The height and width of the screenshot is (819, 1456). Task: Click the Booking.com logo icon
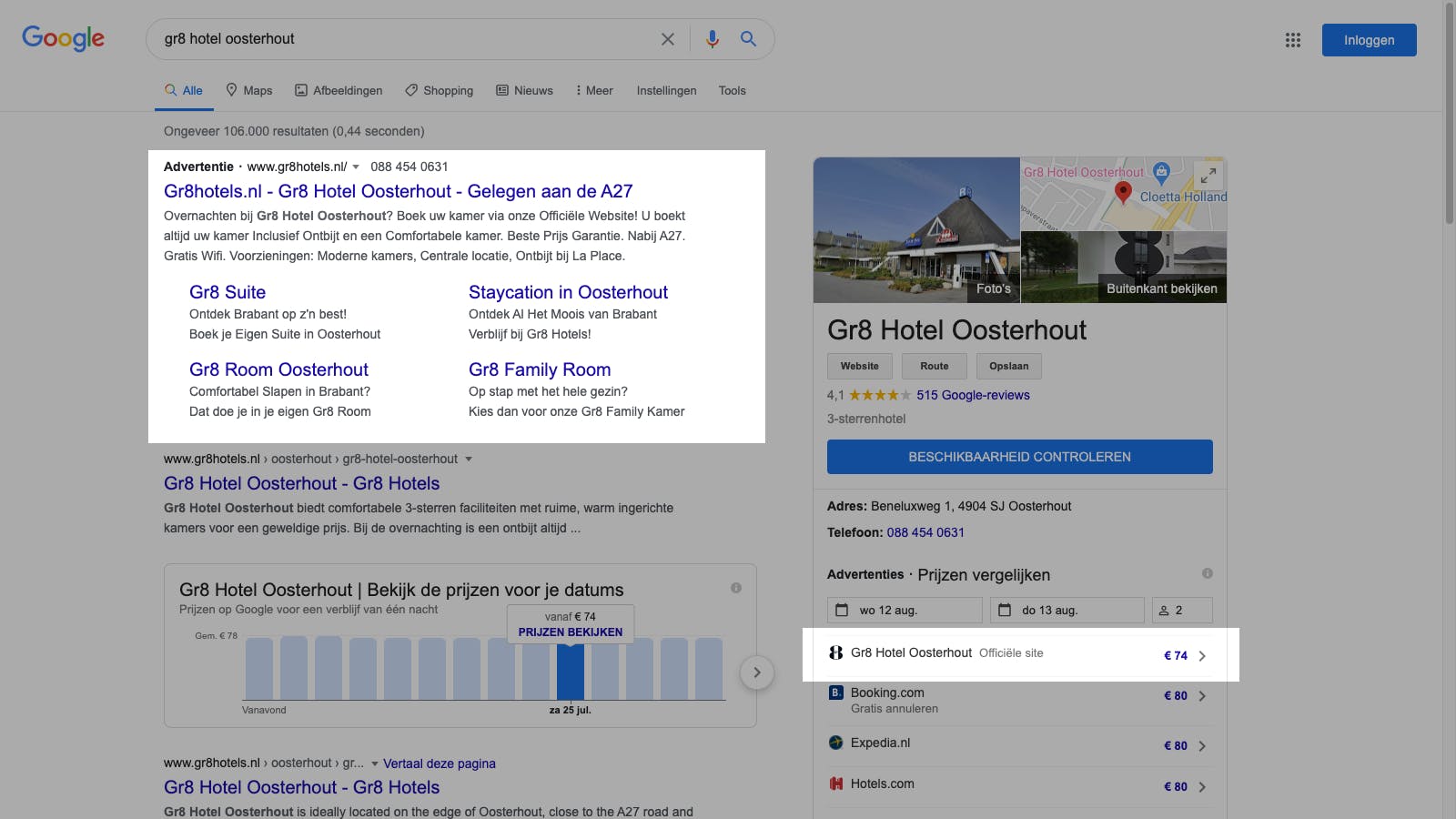pyautogui.click(x=836, y=693)
